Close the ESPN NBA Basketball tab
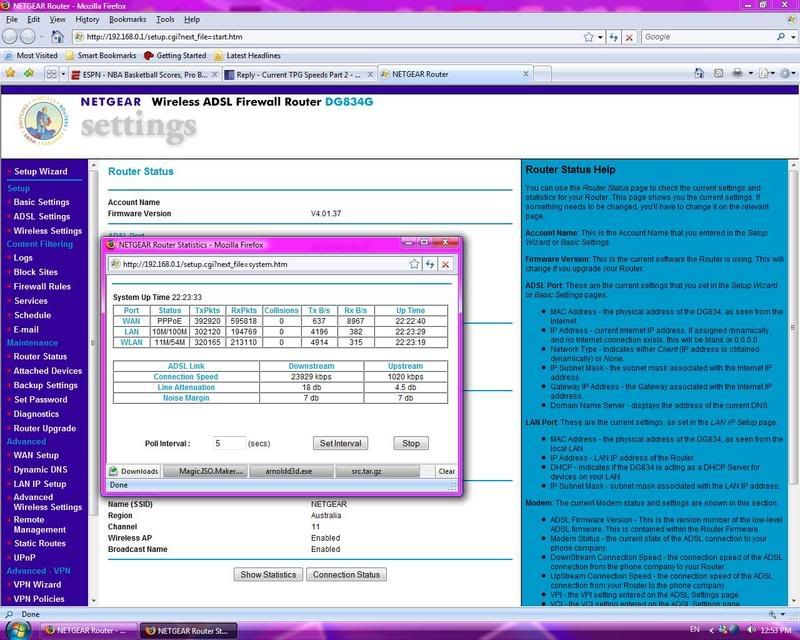The width and height of the screenshot is (800, 640). pyautogui.click(x=215, y=75)
